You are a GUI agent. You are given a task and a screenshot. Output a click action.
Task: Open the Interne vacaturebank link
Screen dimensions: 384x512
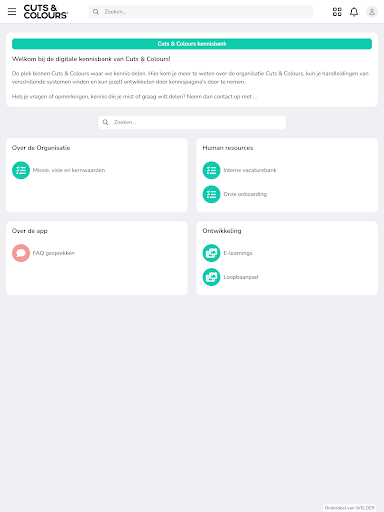(x=250, y=170)
